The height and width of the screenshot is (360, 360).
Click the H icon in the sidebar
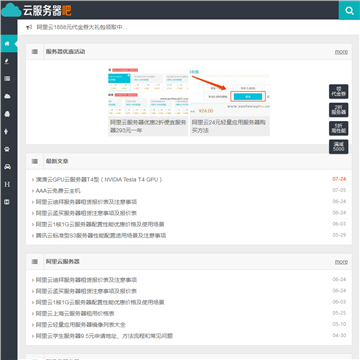pyautogui.click(x=7, y=184)
